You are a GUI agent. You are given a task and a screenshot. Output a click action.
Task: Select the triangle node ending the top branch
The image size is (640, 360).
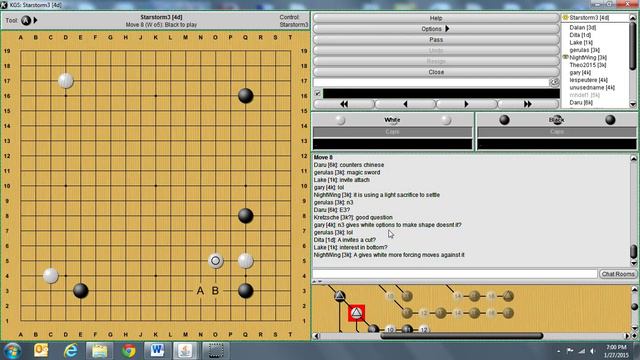point(508,296)
